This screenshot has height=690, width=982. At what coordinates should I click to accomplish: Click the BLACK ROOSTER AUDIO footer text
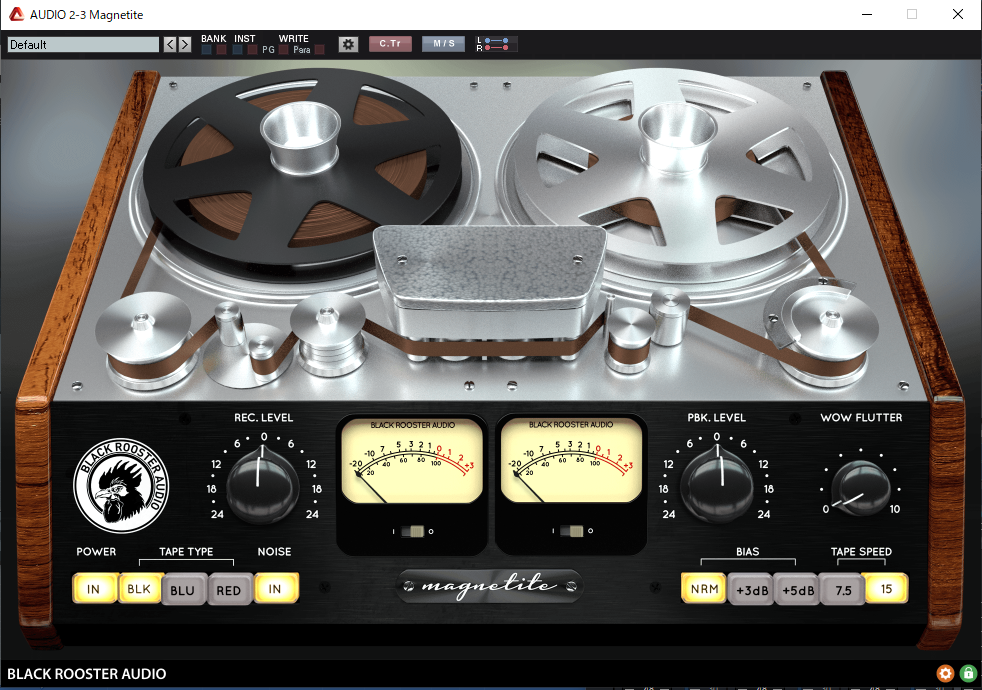pos(86,674)
